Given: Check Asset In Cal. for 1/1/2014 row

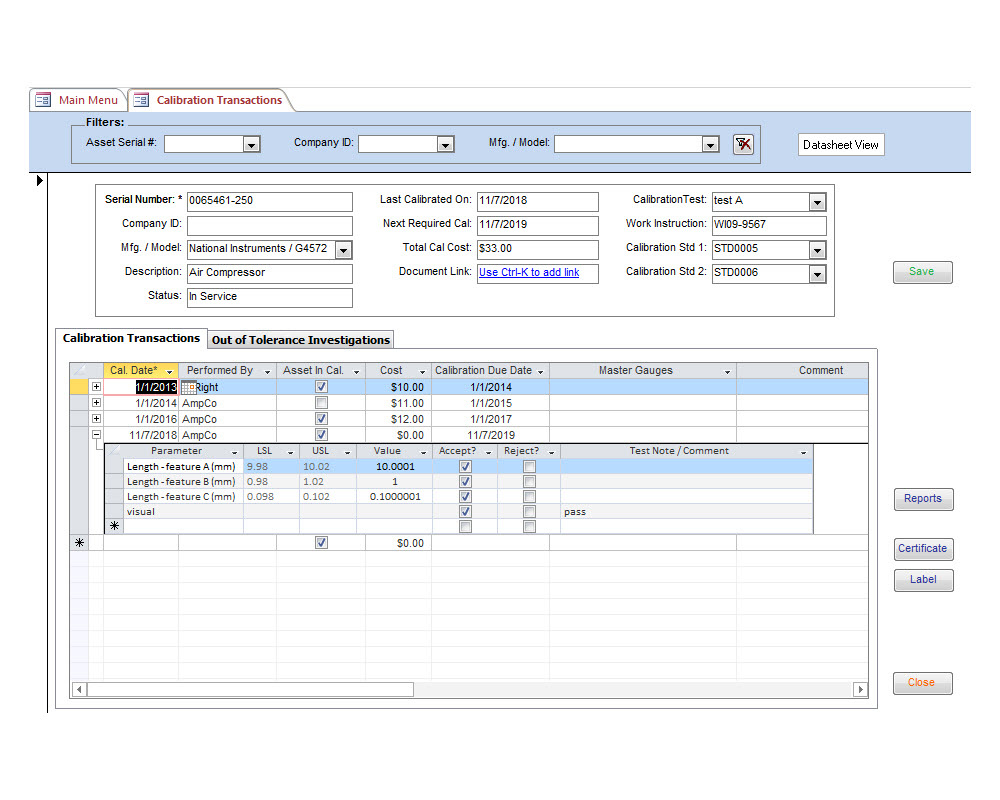Looking at the screenshot, I should pos(321,403).
